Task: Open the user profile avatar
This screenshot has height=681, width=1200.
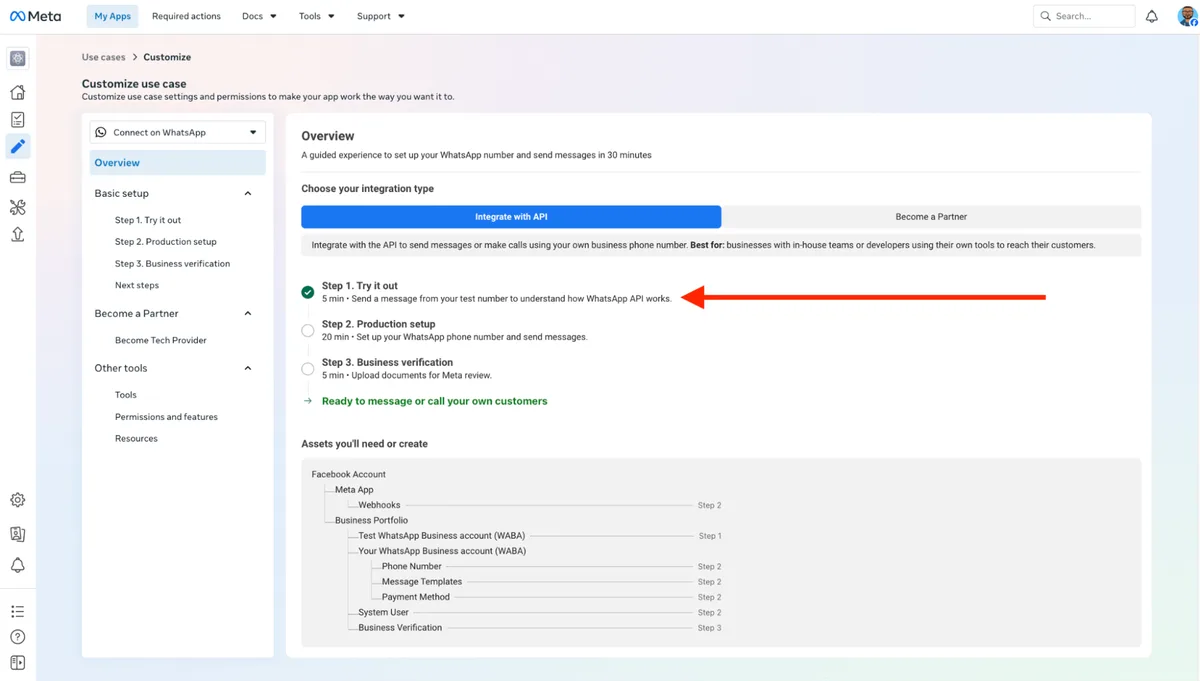Action: (x=1188, y=16)
